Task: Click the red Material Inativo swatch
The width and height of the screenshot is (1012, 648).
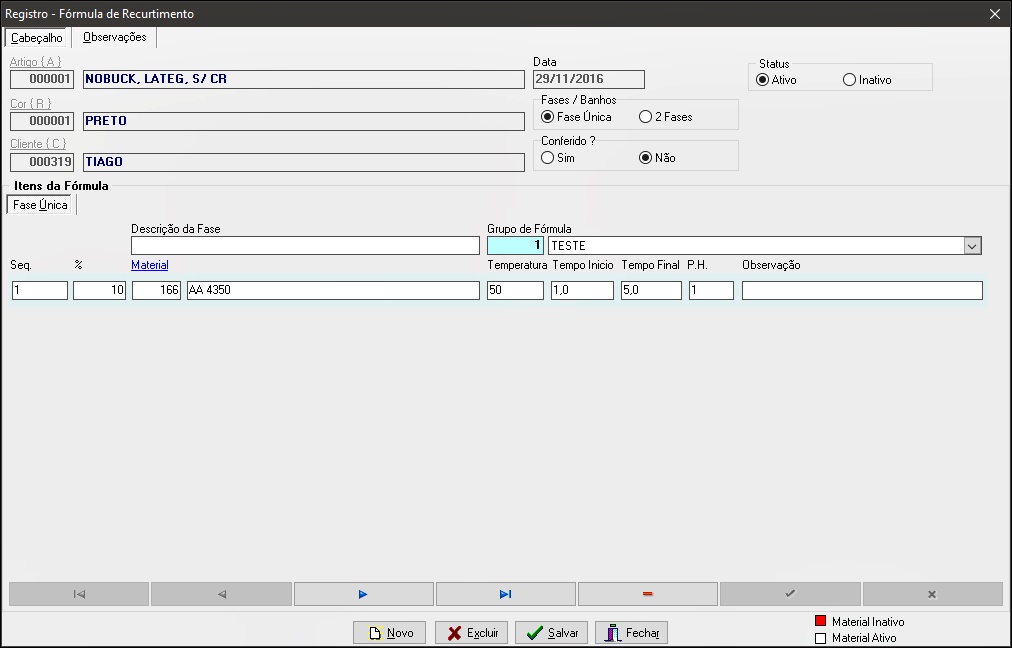Action: [820, 621]
